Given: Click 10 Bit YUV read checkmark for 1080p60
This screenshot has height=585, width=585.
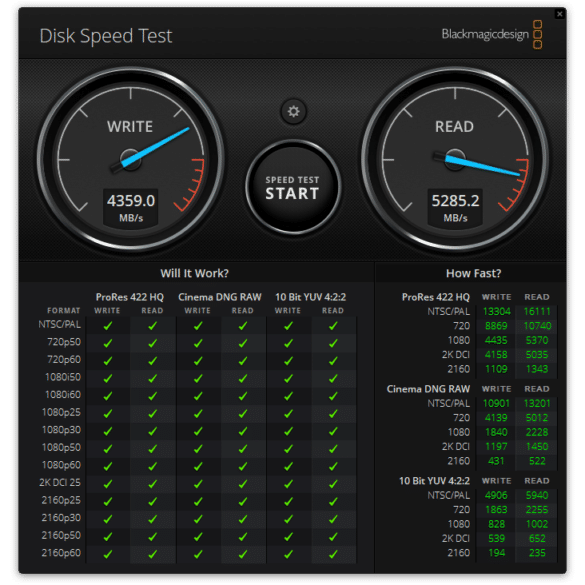Looking at the screenshot, I should (333, 466).
